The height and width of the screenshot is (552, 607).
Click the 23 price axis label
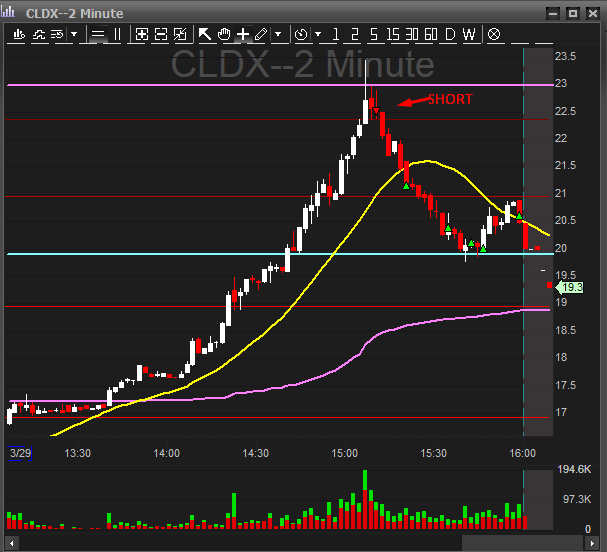(561, 83)
